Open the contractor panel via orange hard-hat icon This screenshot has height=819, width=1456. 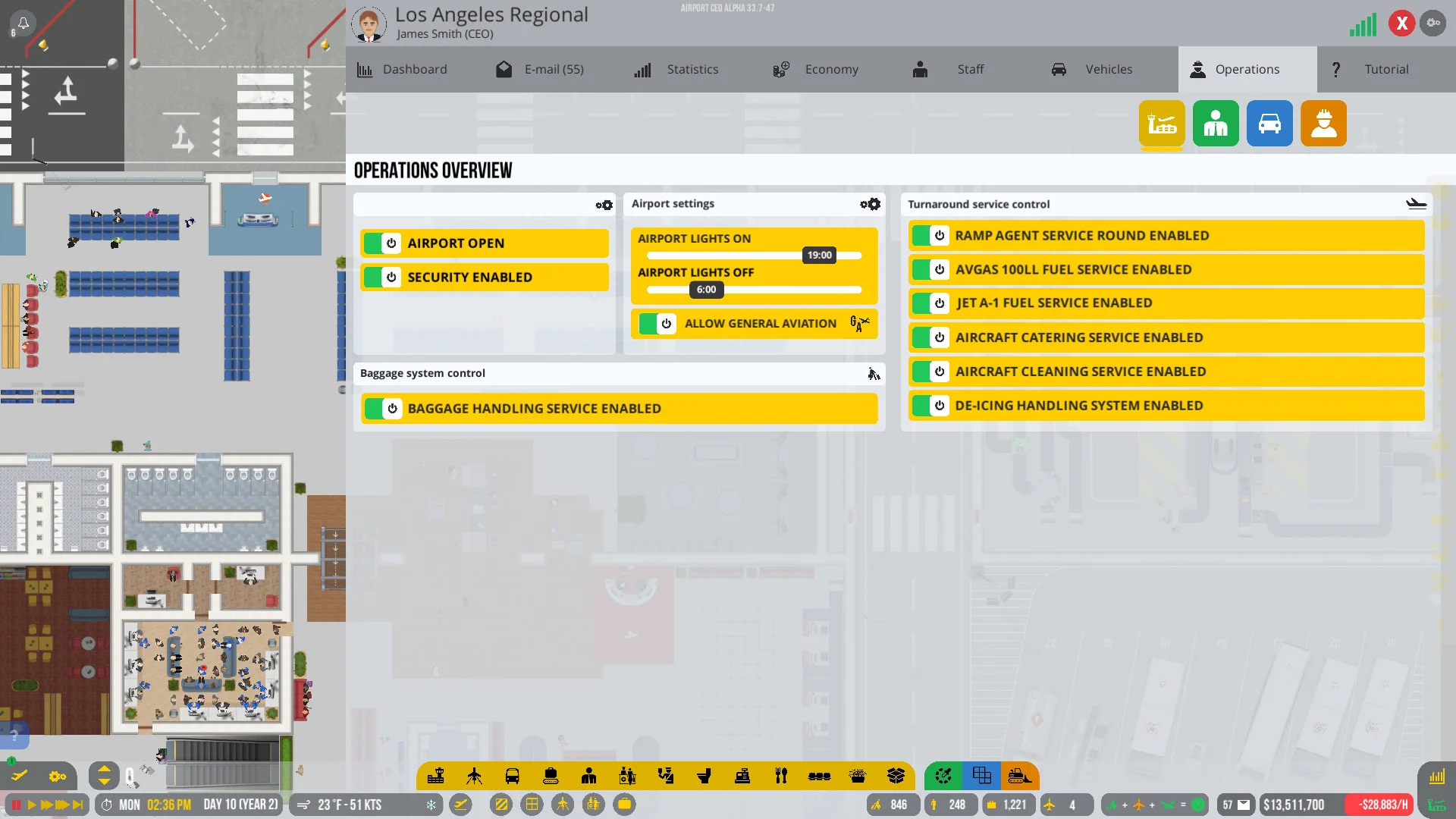point(1323,123)
